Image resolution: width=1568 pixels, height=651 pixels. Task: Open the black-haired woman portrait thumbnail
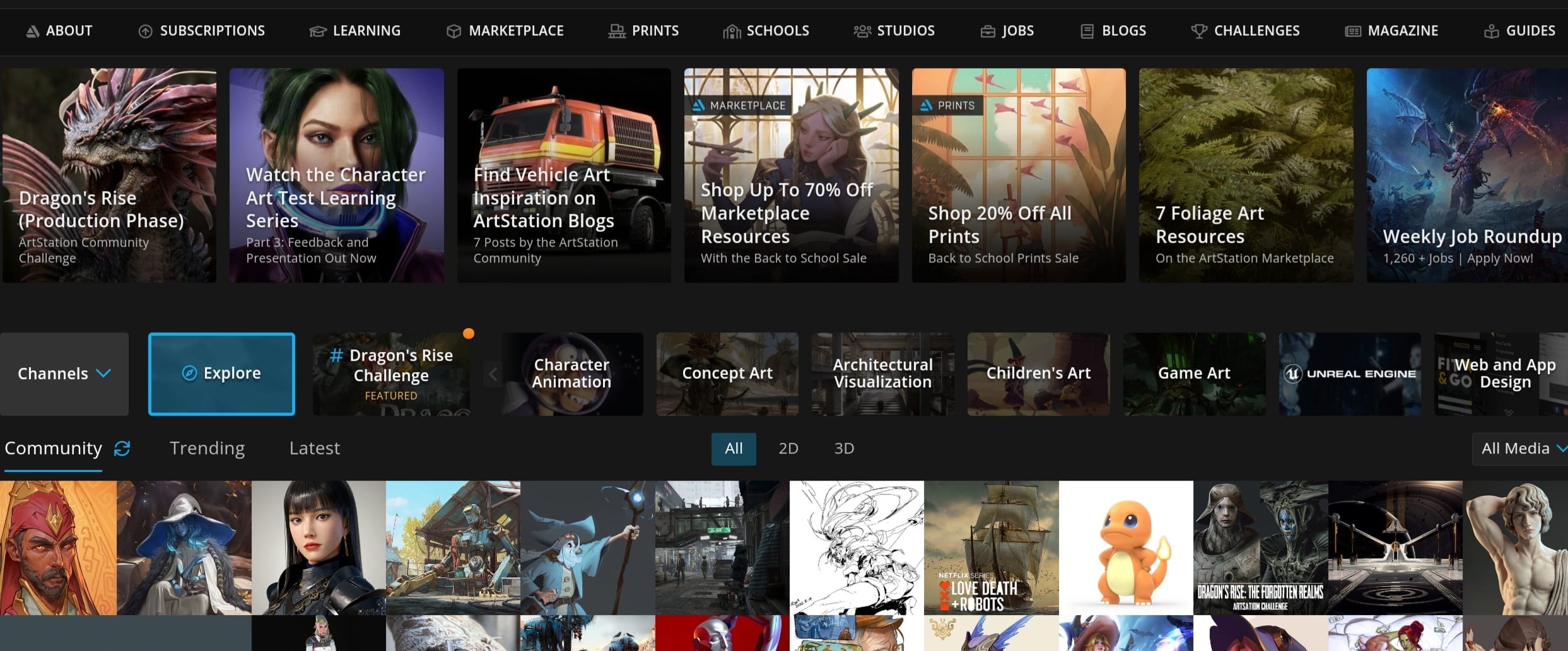[319, 548]
